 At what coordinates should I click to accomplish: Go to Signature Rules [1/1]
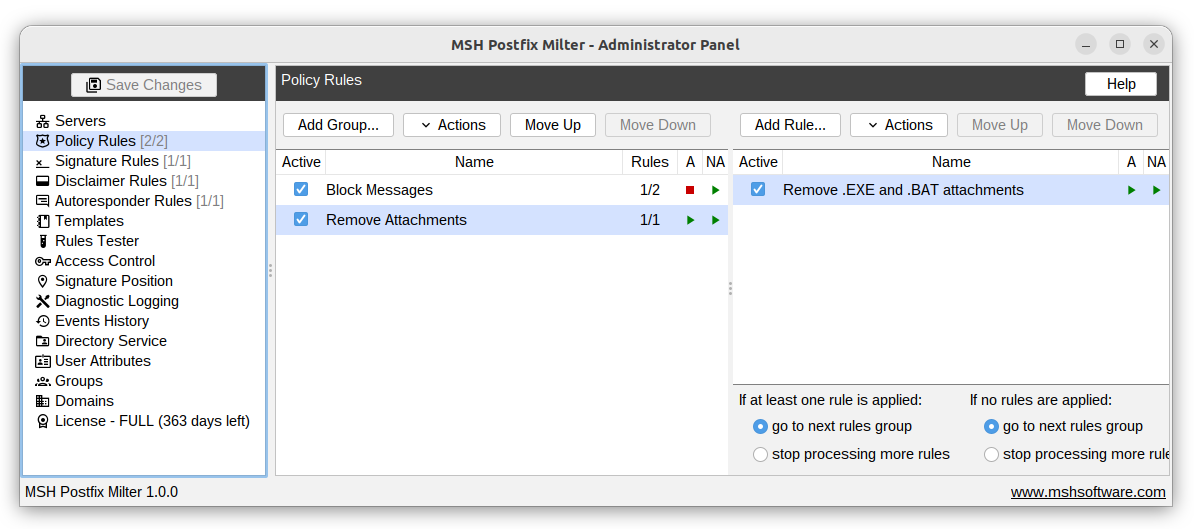123,161
